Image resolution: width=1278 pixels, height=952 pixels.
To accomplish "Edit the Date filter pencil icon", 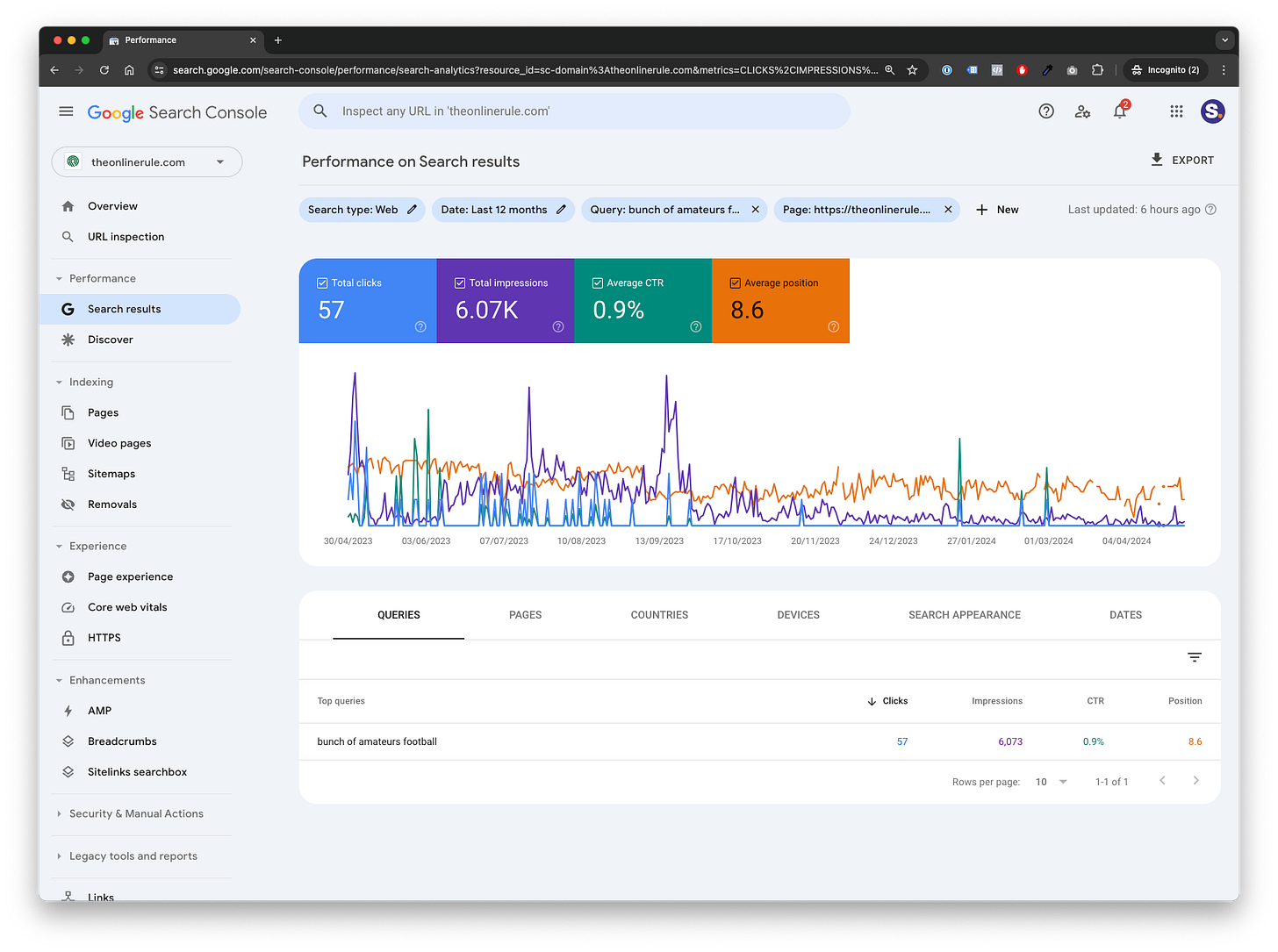I will click(561, 210).
